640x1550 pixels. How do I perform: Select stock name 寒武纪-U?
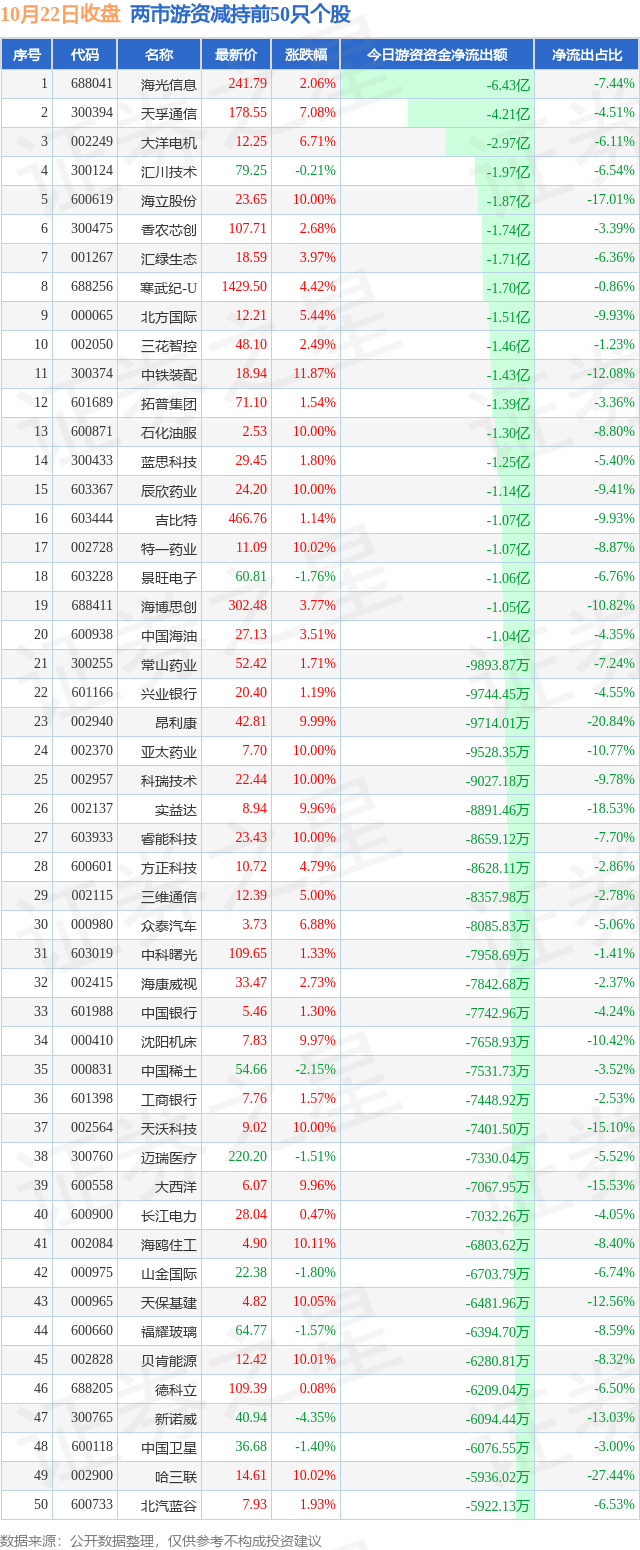170,287
